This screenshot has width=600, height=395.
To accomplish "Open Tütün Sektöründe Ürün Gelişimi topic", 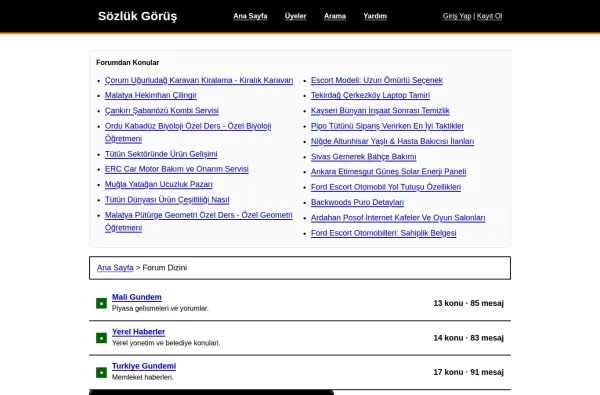I will point(161,154).
